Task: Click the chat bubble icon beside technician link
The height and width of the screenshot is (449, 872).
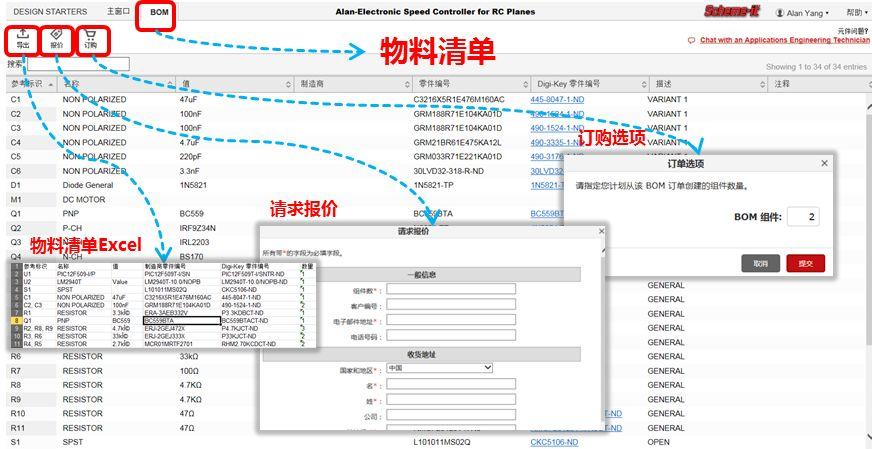Action: point(691,40)
